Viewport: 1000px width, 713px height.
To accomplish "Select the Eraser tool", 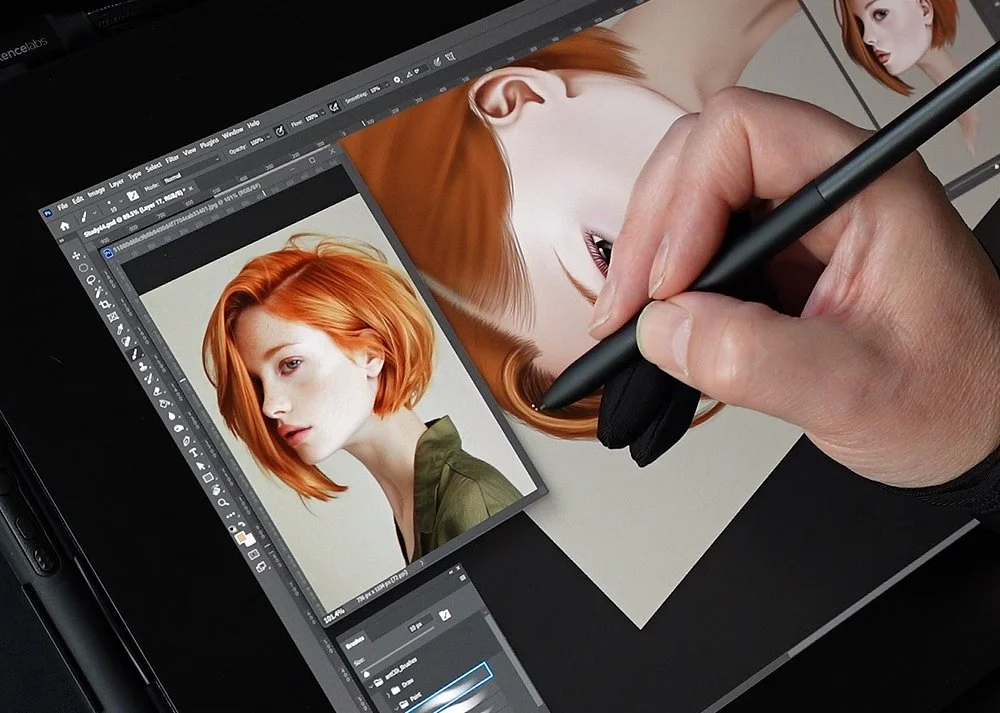I will [157, 391].
